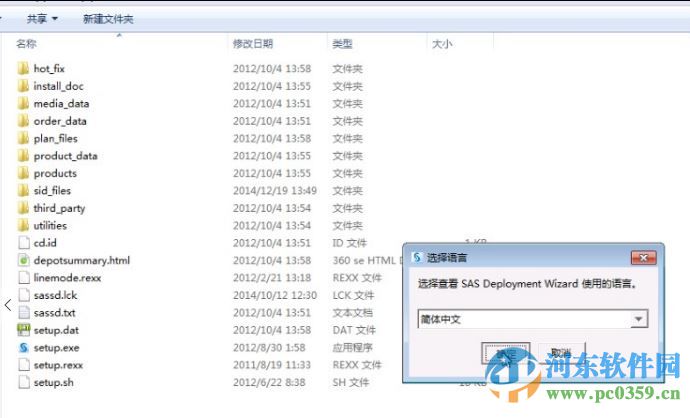Screen dimensions: 690x418
Task: Click the date 2014/10/12 12:30
Action: [275, 295]
